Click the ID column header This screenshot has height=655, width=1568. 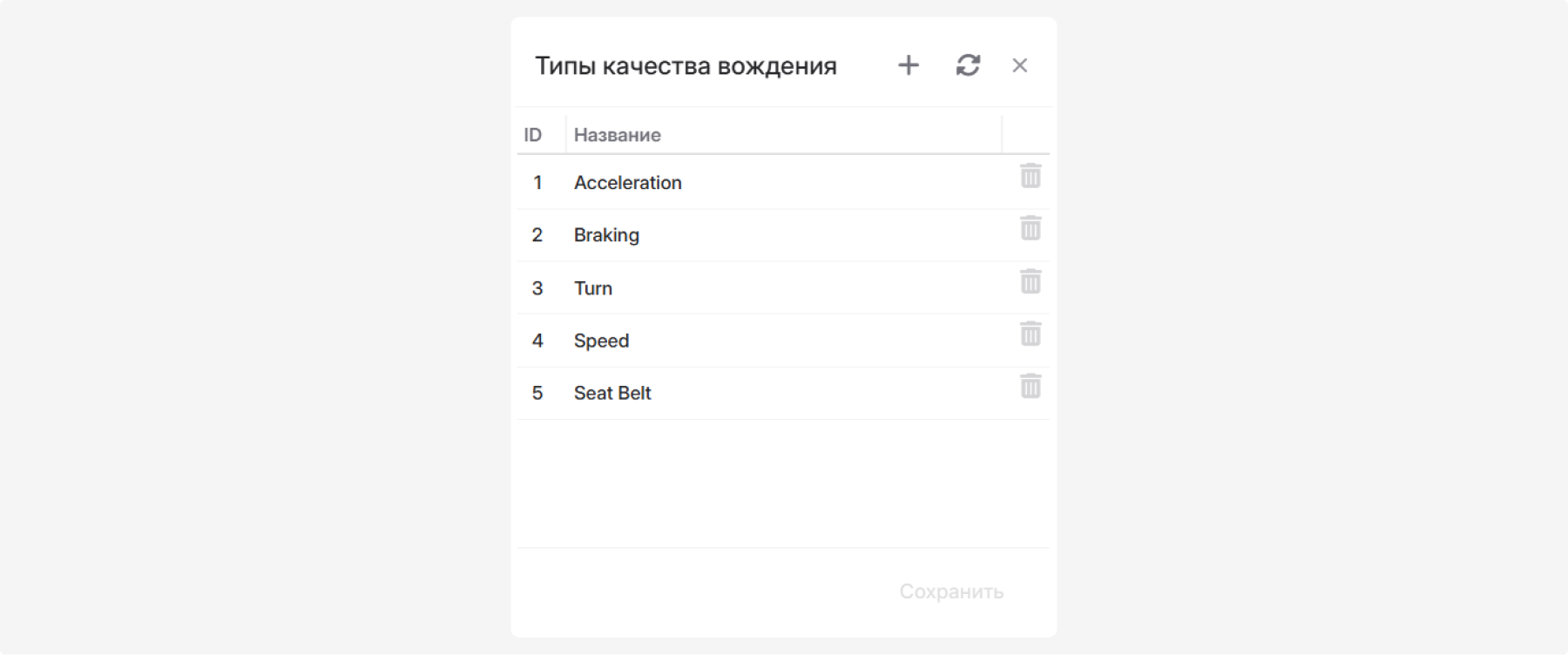541,135
